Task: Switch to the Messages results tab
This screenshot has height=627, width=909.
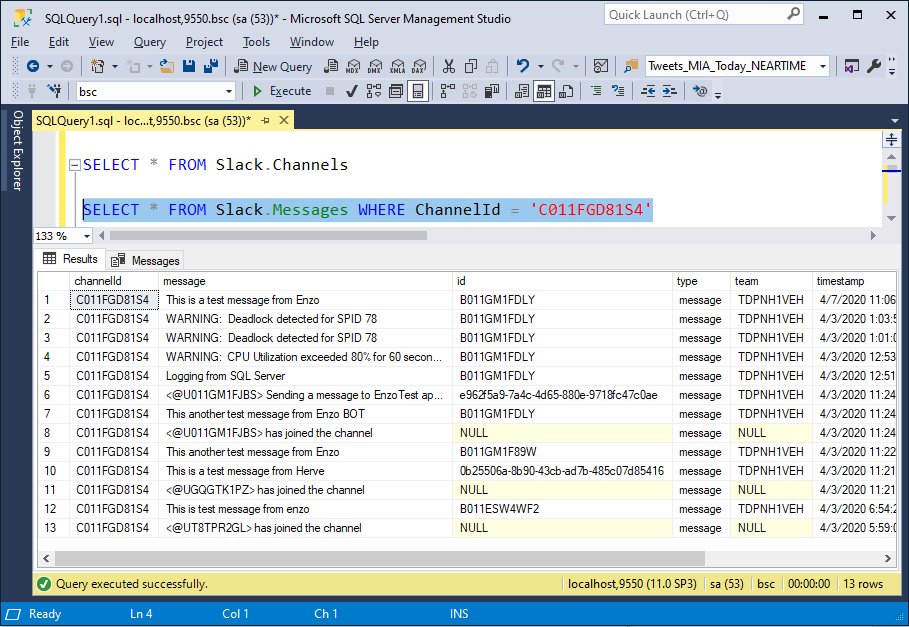Action: click(x=146, y=261)
